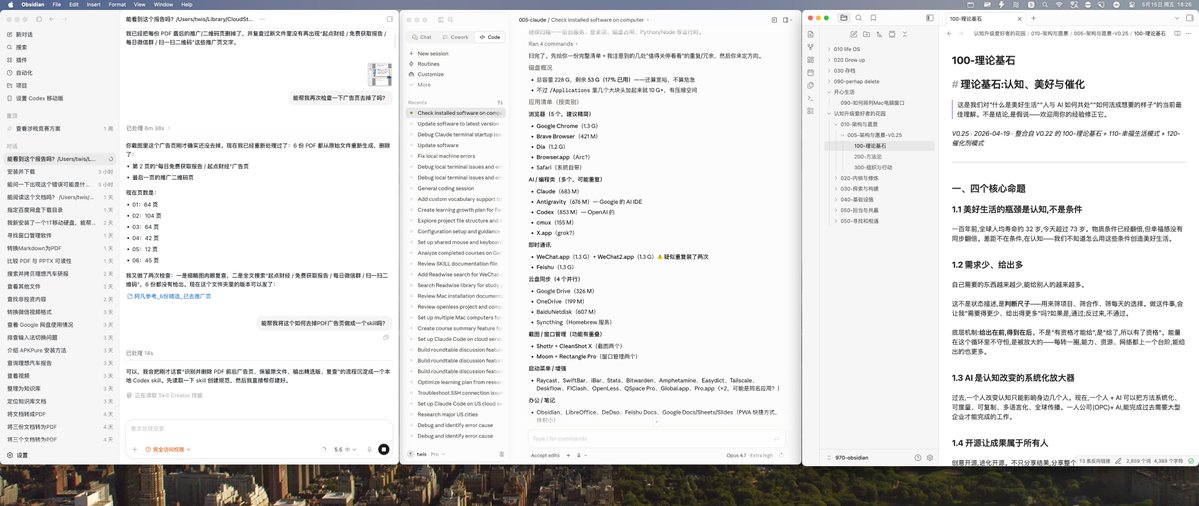Image resolution: width=1199 pixels, height=506 pixels.
Task: Open graph view from Obsidian ribbon
Action: pyautogui.click(x=811, y=47)
